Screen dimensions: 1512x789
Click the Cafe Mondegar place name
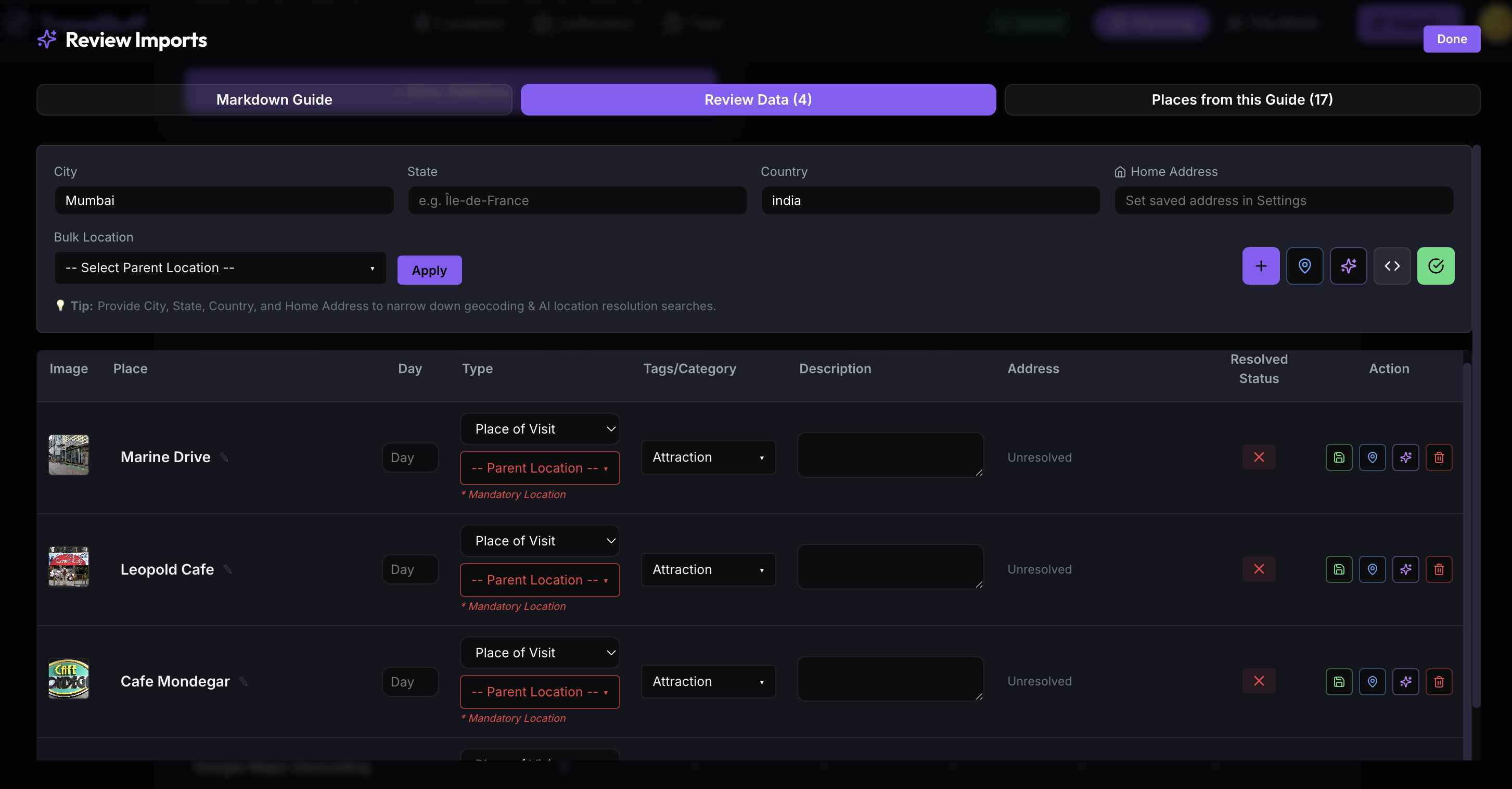point(175,682)
